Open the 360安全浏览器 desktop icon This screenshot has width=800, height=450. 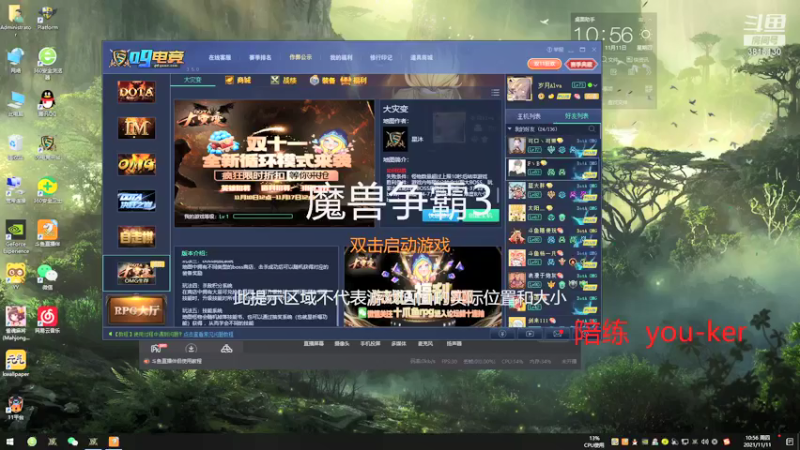click(47, 63)
